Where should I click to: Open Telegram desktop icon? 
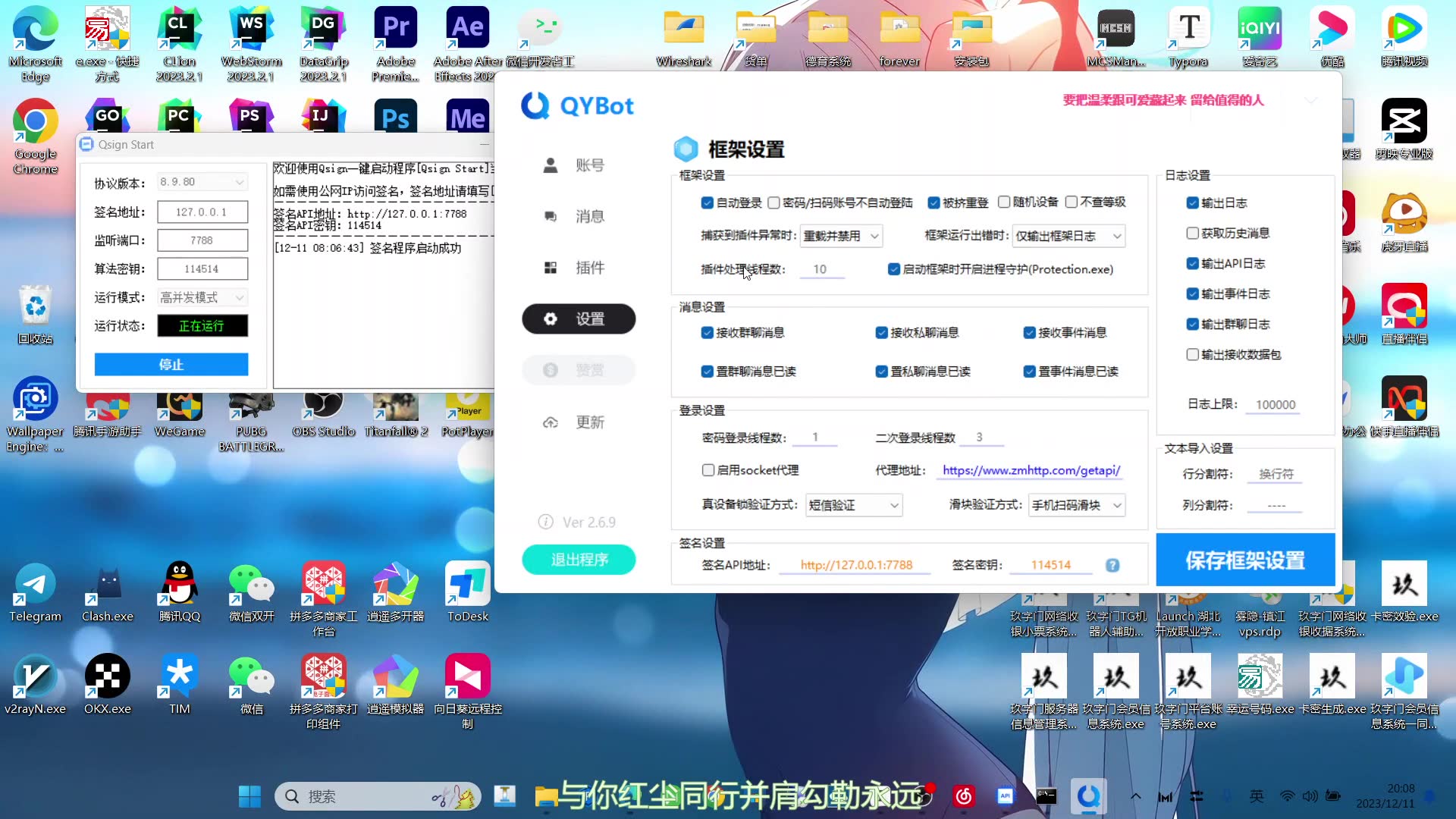[36, 591]
